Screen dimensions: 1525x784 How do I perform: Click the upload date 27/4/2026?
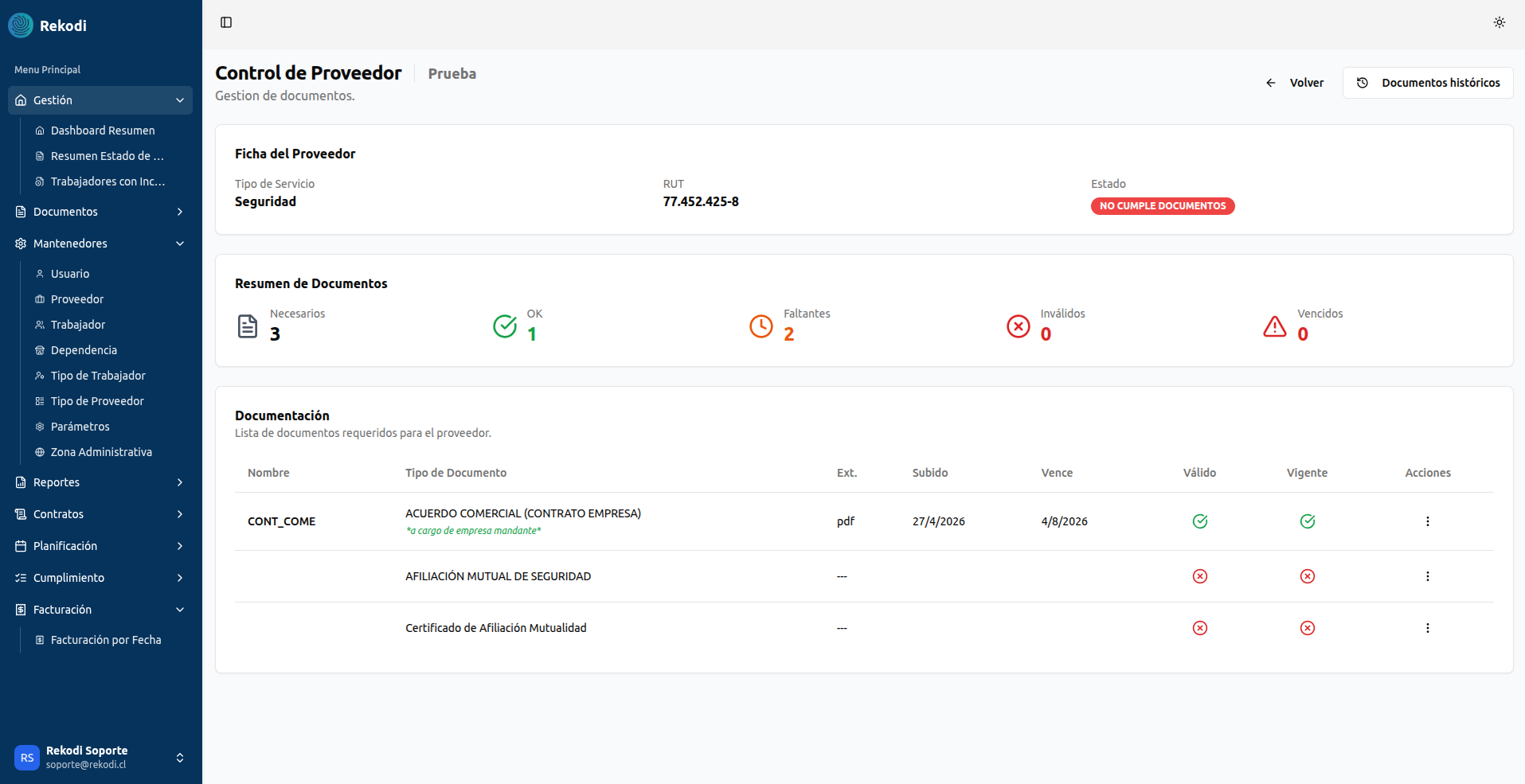pos(939,521)
